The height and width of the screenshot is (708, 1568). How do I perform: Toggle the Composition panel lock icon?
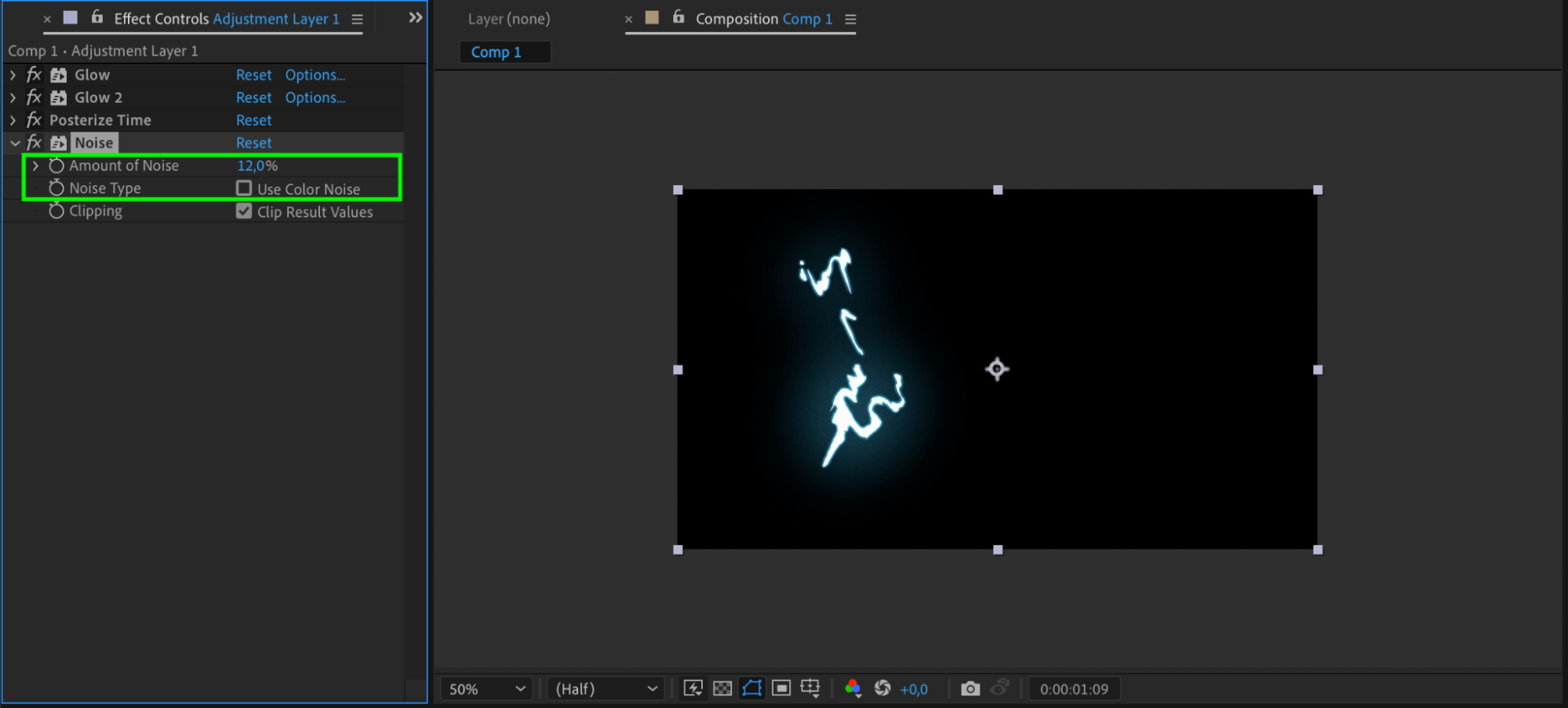(678, 16)
